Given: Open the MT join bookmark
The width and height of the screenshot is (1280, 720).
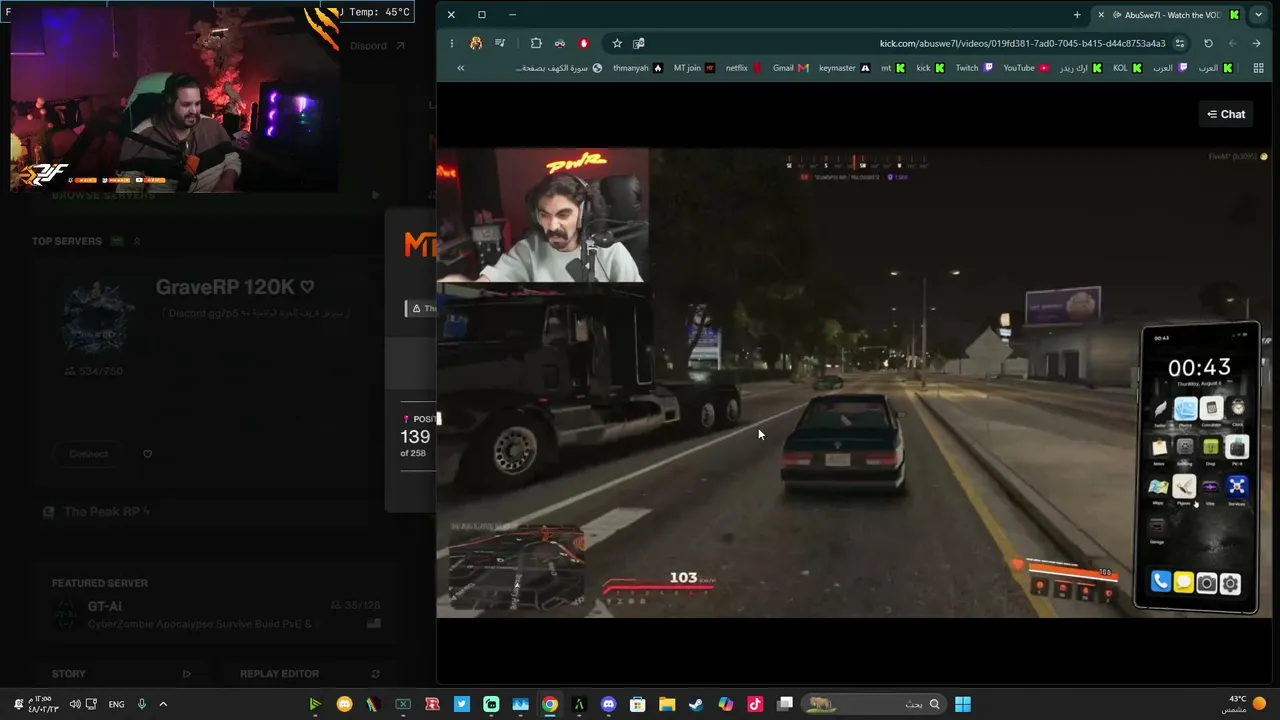Looking at the screenshot, I should [694, 68].
